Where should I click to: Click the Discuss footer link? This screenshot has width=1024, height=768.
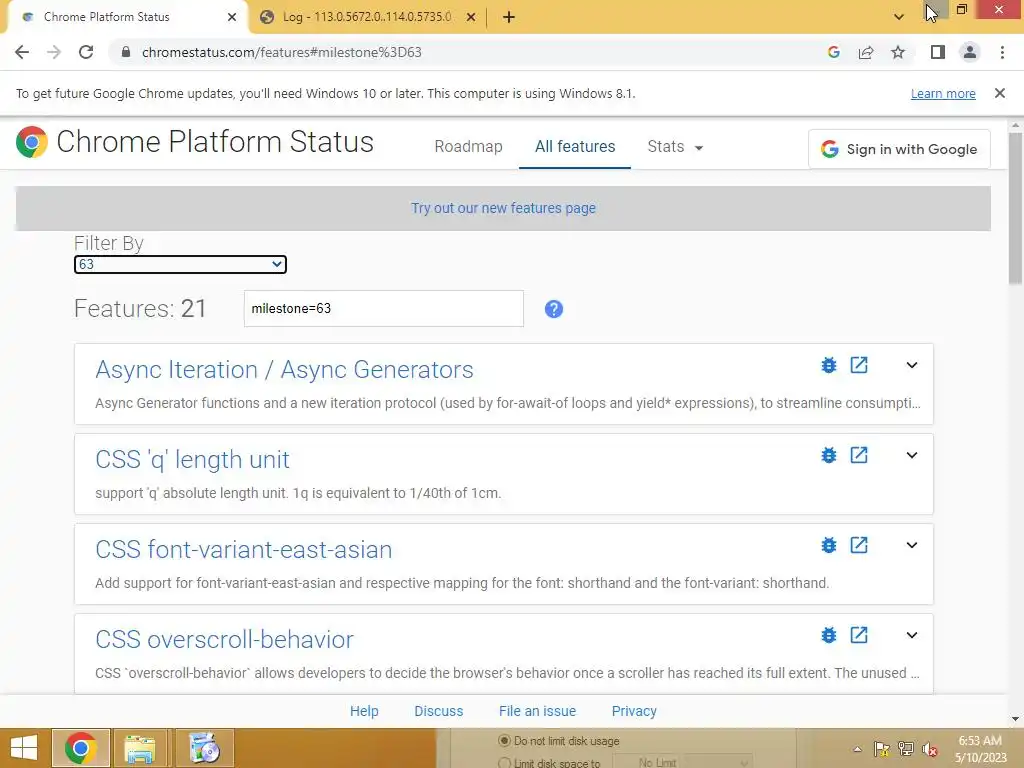point(438,711)
